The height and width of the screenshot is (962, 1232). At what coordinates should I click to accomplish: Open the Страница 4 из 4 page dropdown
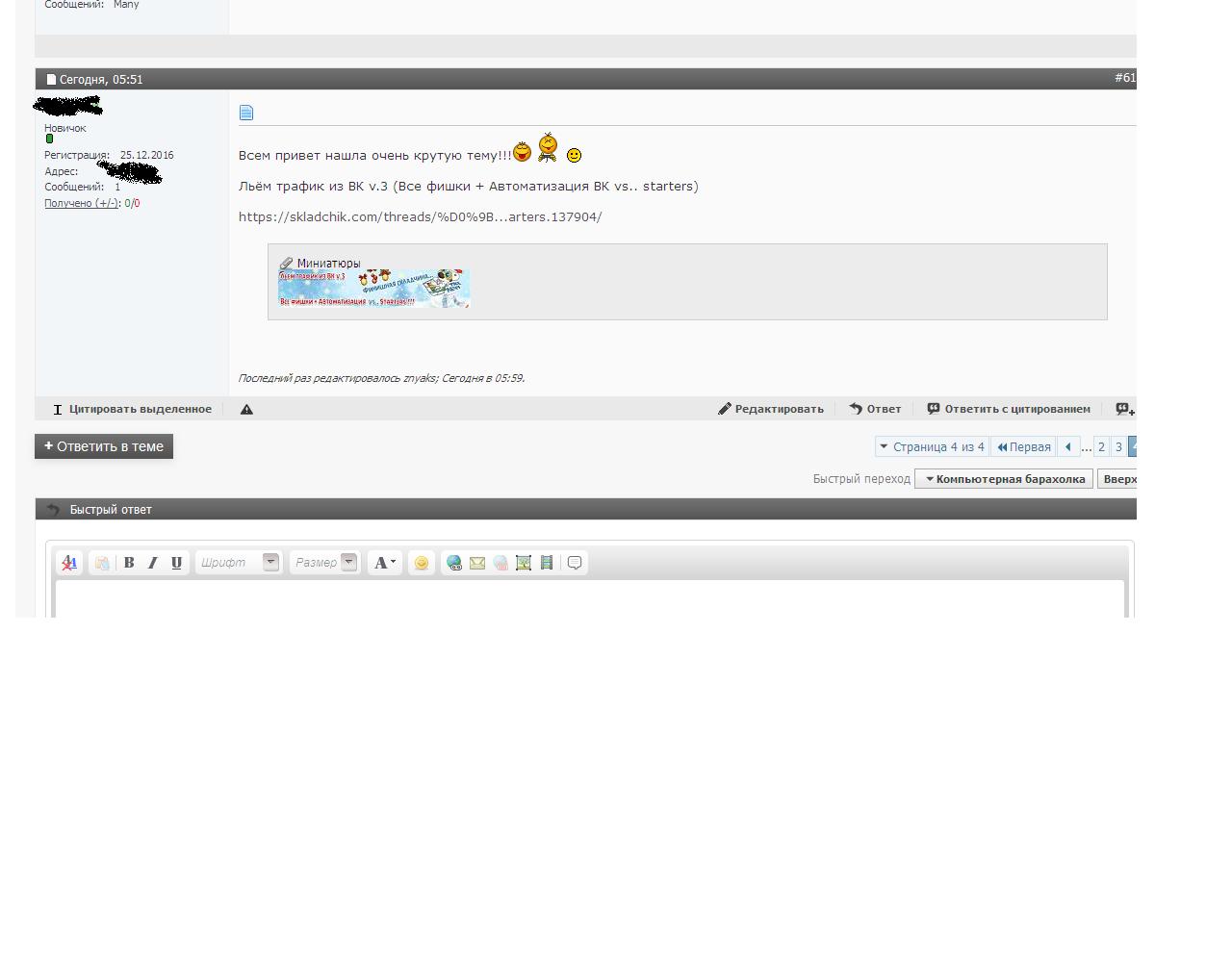(x=932, y=446)
